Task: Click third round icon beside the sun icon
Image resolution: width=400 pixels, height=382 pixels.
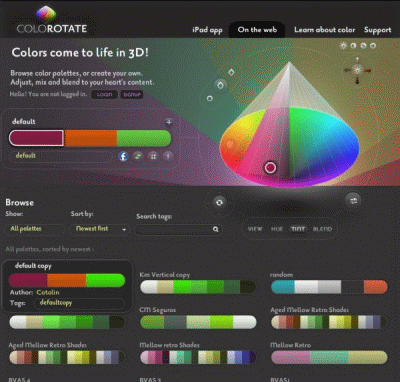Action: point(363,46)
